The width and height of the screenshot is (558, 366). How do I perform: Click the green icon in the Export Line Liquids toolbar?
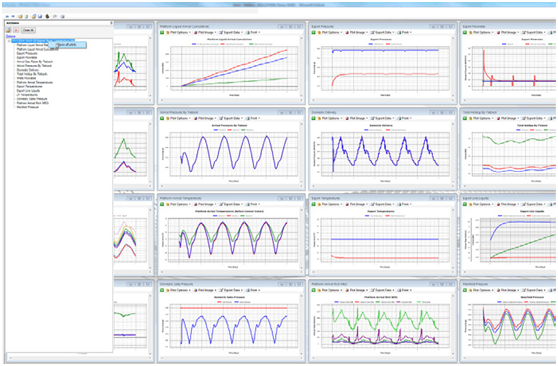[465, 204]
